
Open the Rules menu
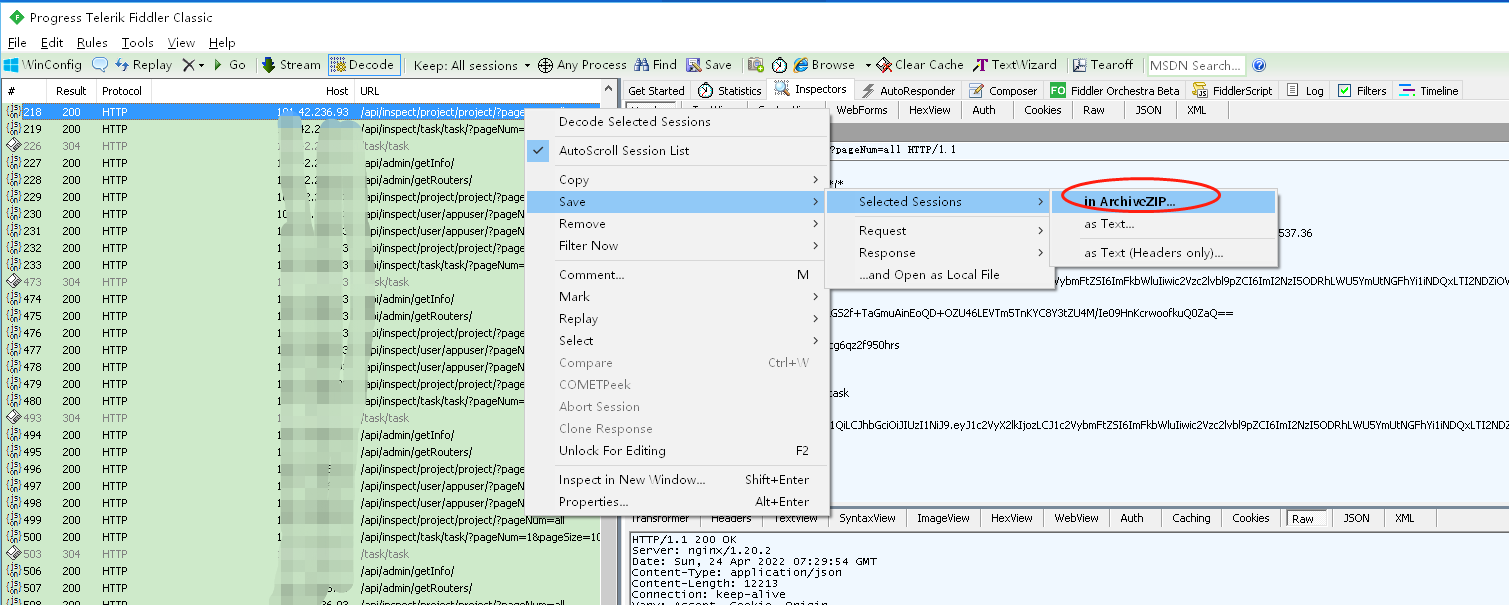tap(92, 43)
